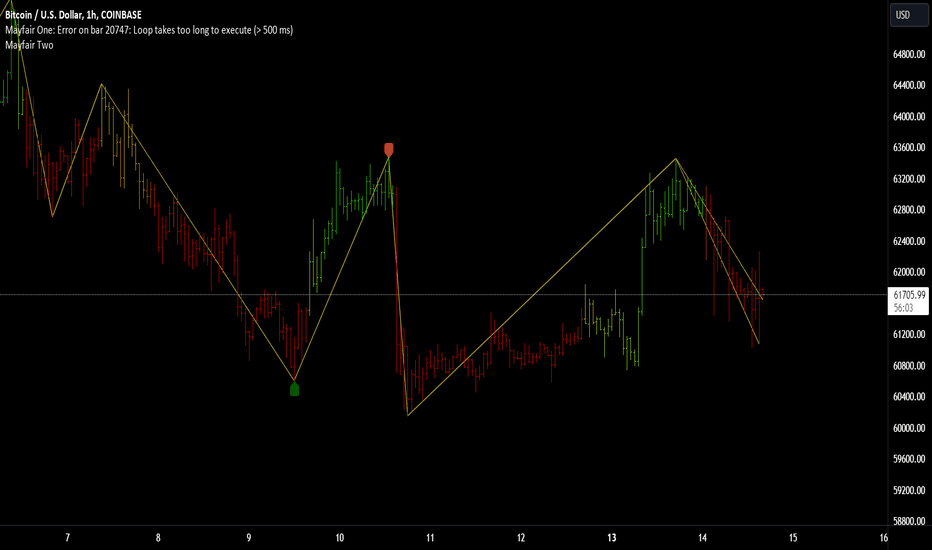The width and height of the screenshot is (932, 550).
Task: Click the 64800.00 price axis label
Action: coord(909,54)
